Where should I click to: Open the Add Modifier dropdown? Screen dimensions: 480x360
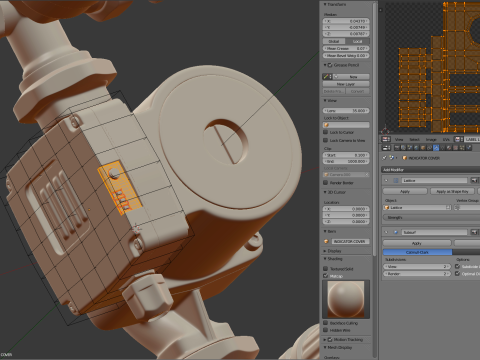pos(431,170)
